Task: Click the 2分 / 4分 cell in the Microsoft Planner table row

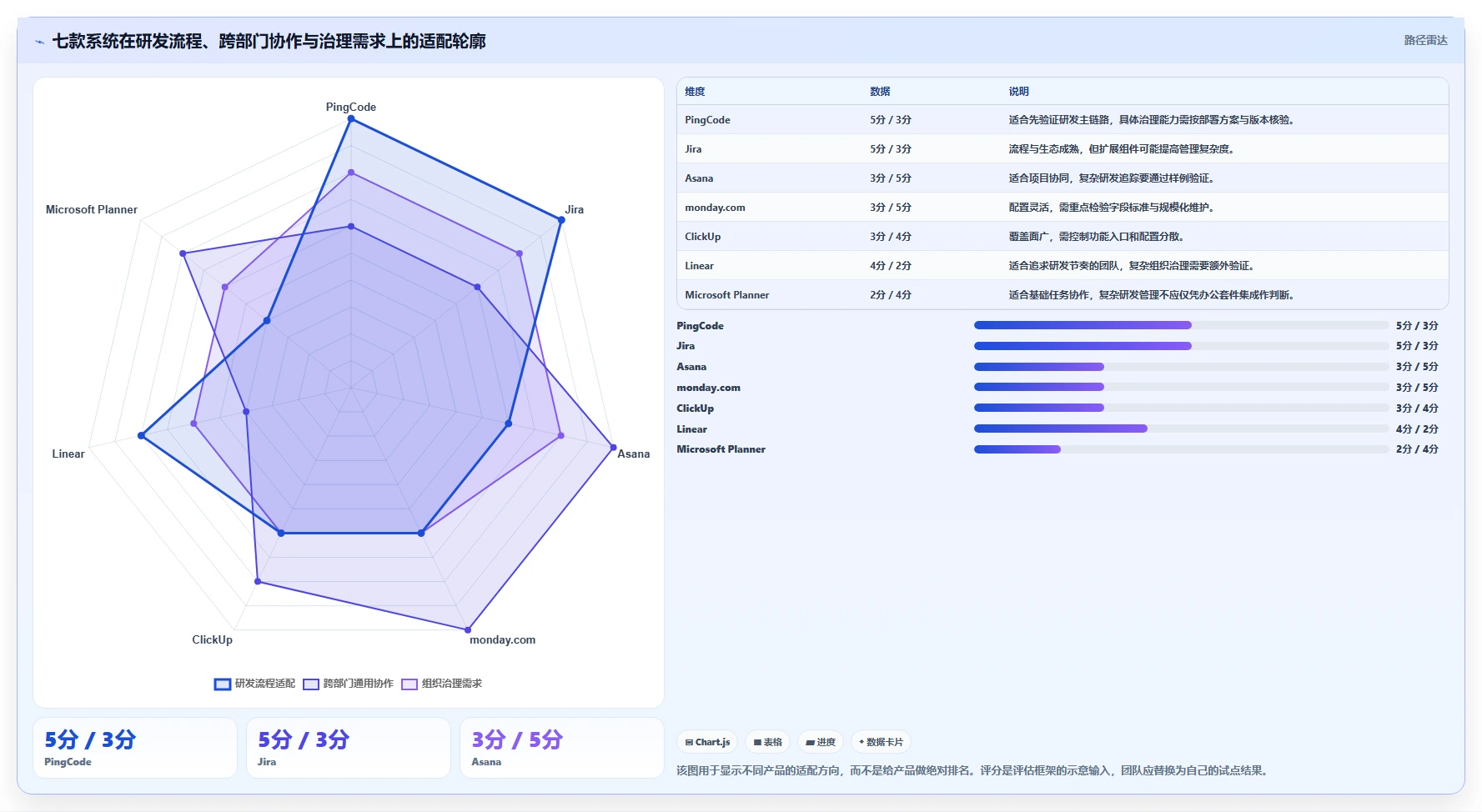Action: tap(891, 295)
